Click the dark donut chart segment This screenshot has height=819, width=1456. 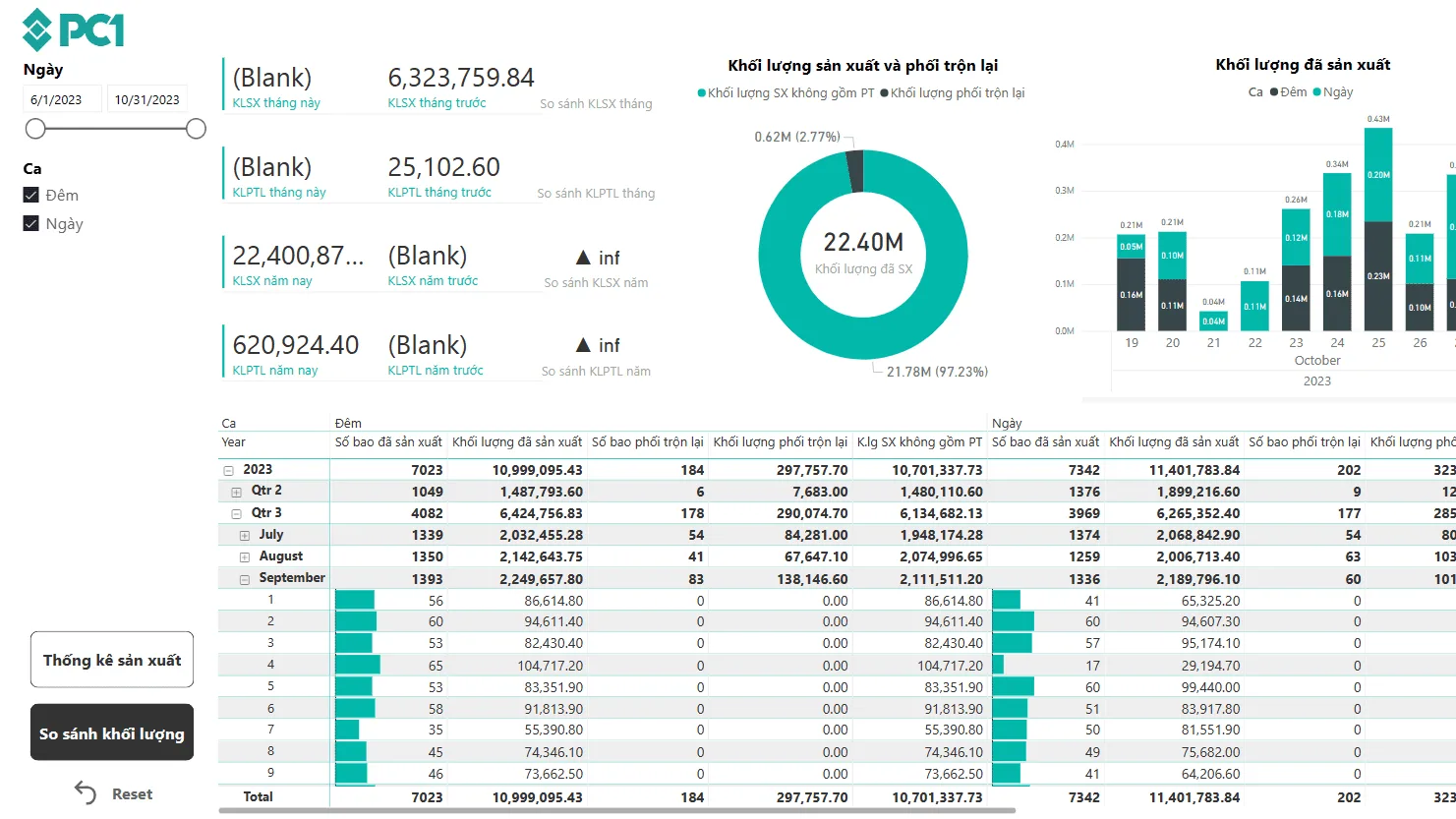855,170
